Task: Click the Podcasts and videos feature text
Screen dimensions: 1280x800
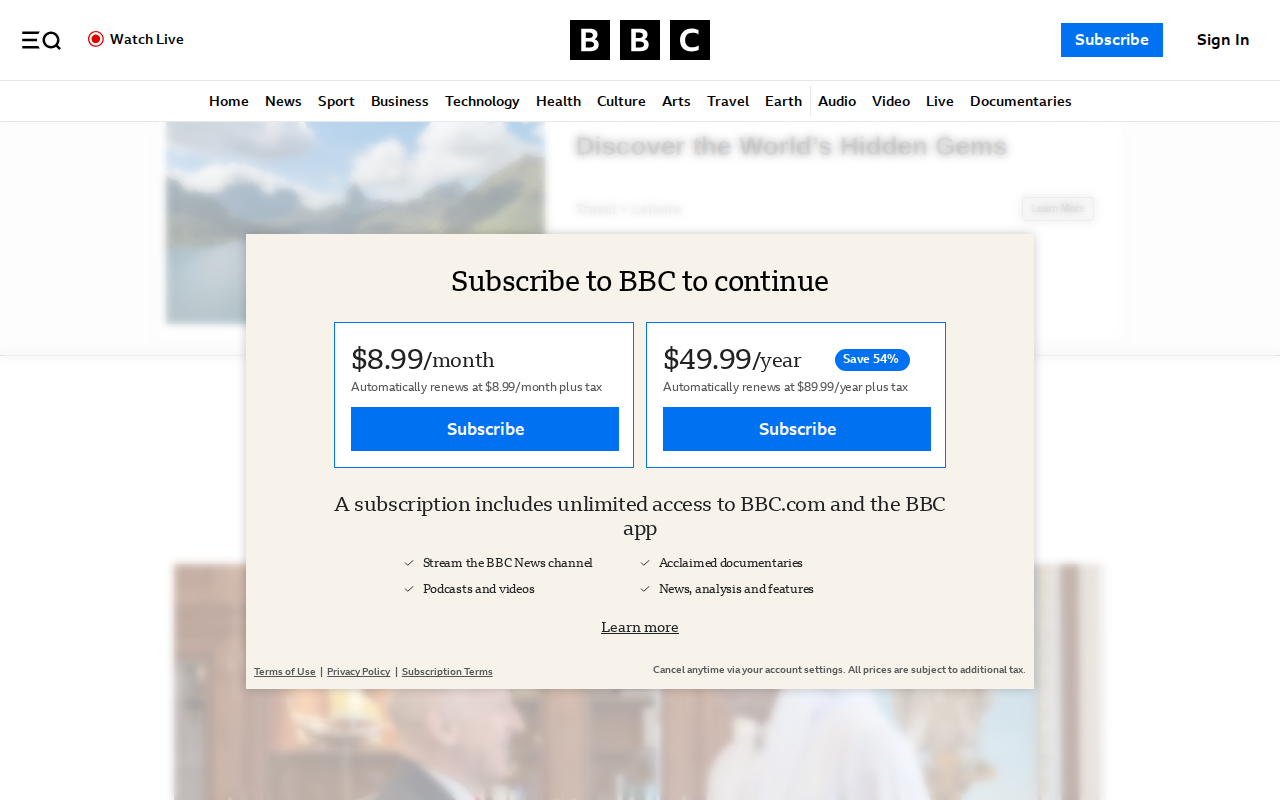Action: (x=479, y=589)
